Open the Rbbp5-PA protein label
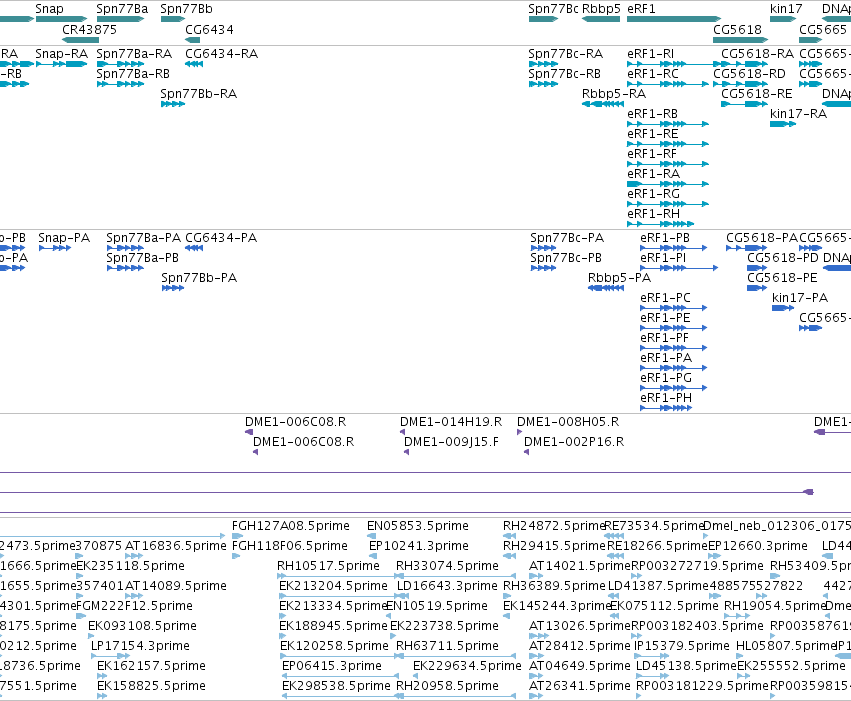Image resolution: width=851 pixels, height=701 pixels. click(619, 278)
